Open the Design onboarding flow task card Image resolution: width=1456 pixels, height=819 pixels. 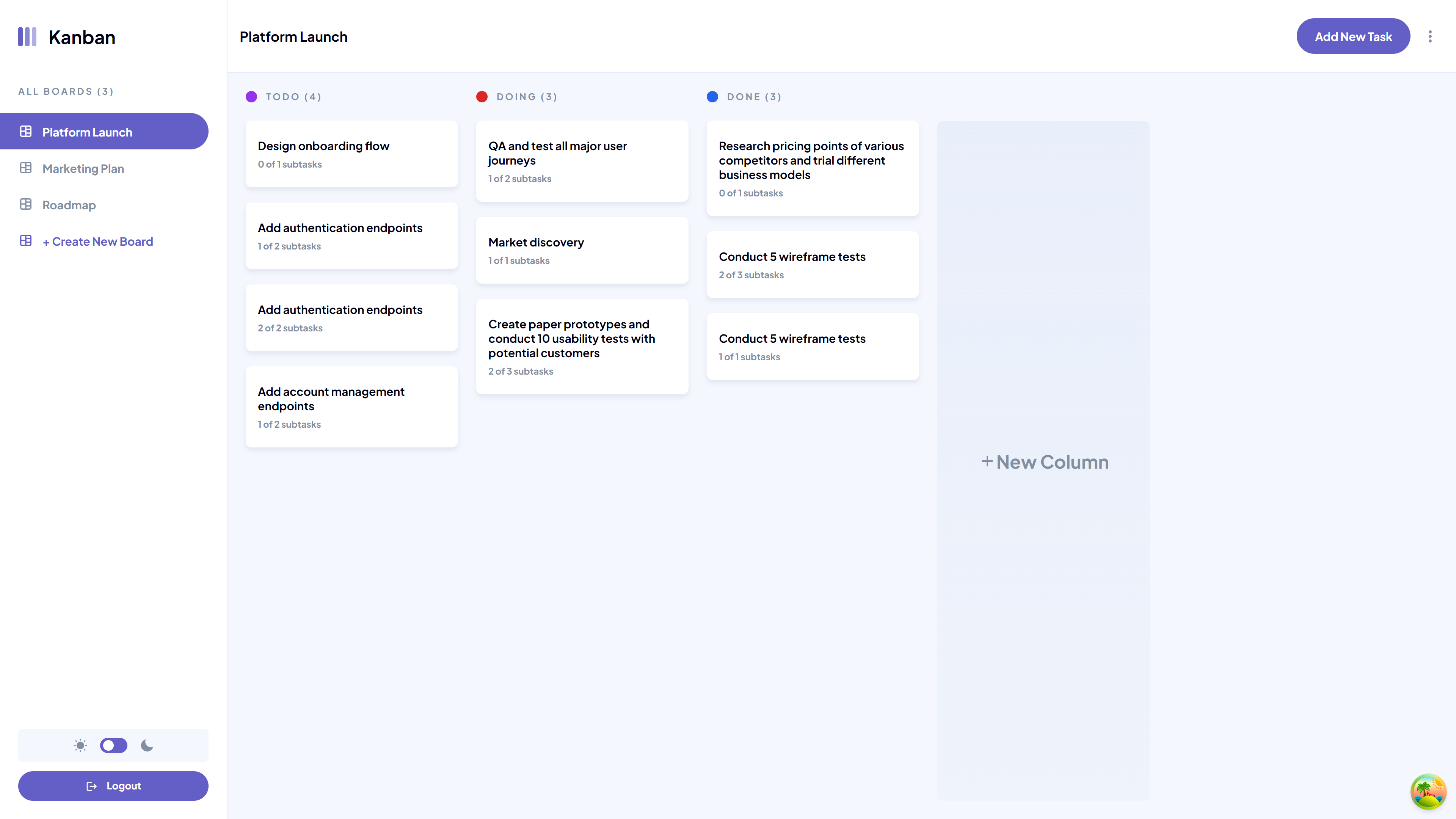[351, 154]
